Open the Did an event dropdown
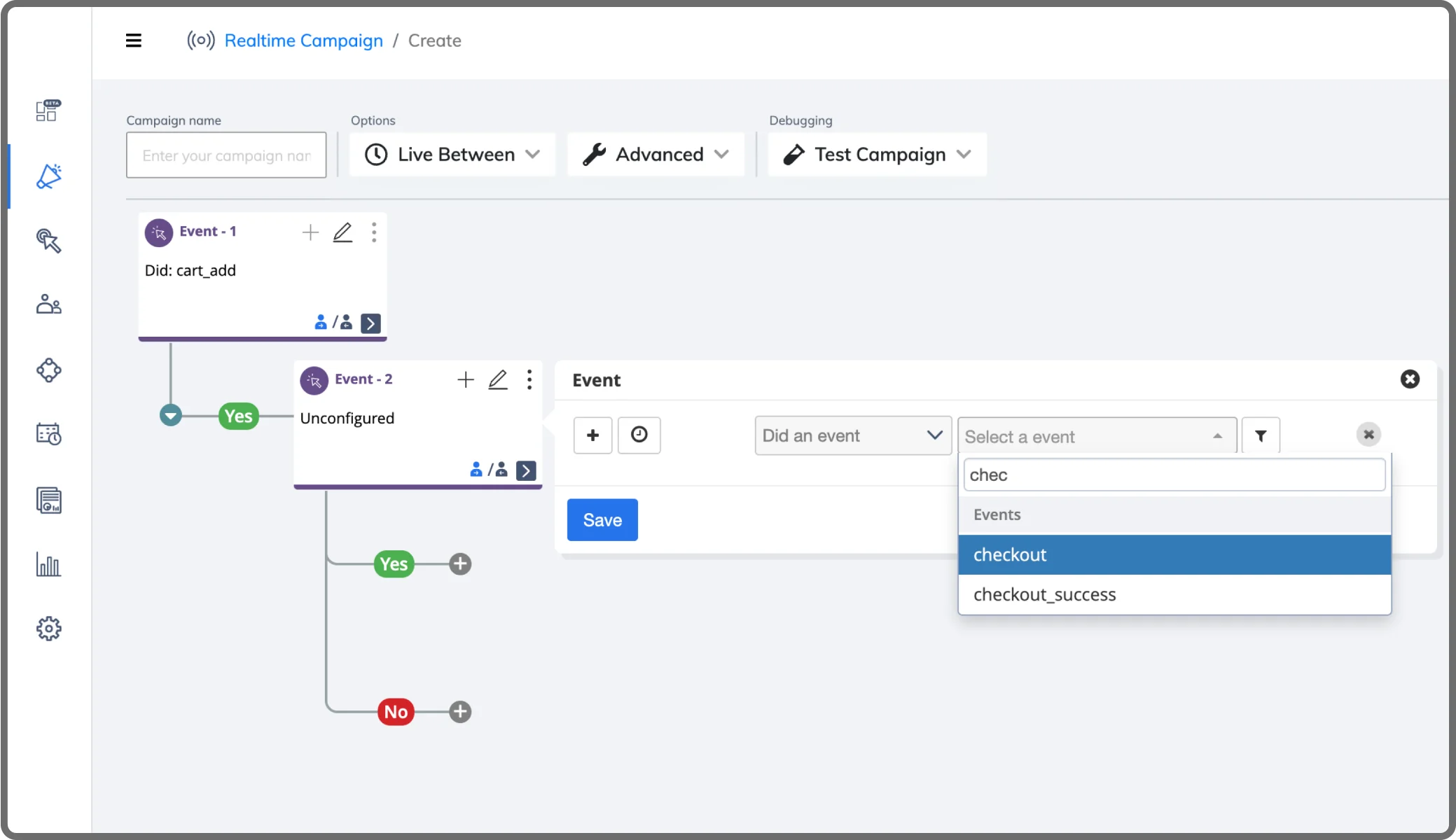This screenshot has width=1456, height=840. (852, 435)
